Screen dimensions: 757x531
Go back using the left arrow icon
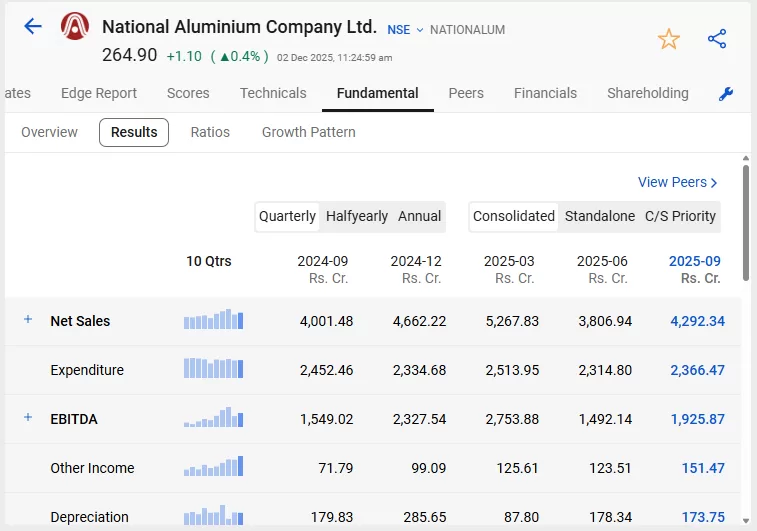[x=33, y=26]
